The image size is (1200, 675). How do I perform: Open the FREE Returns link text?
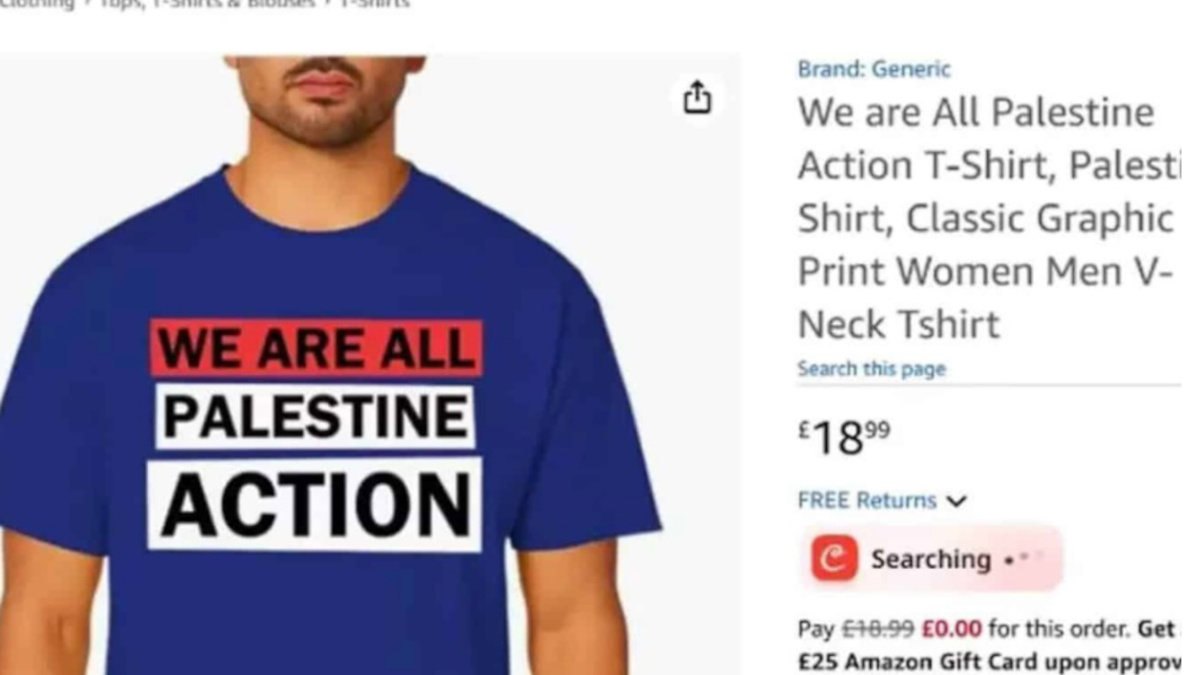pyautogui.click(x=867, y=500)
